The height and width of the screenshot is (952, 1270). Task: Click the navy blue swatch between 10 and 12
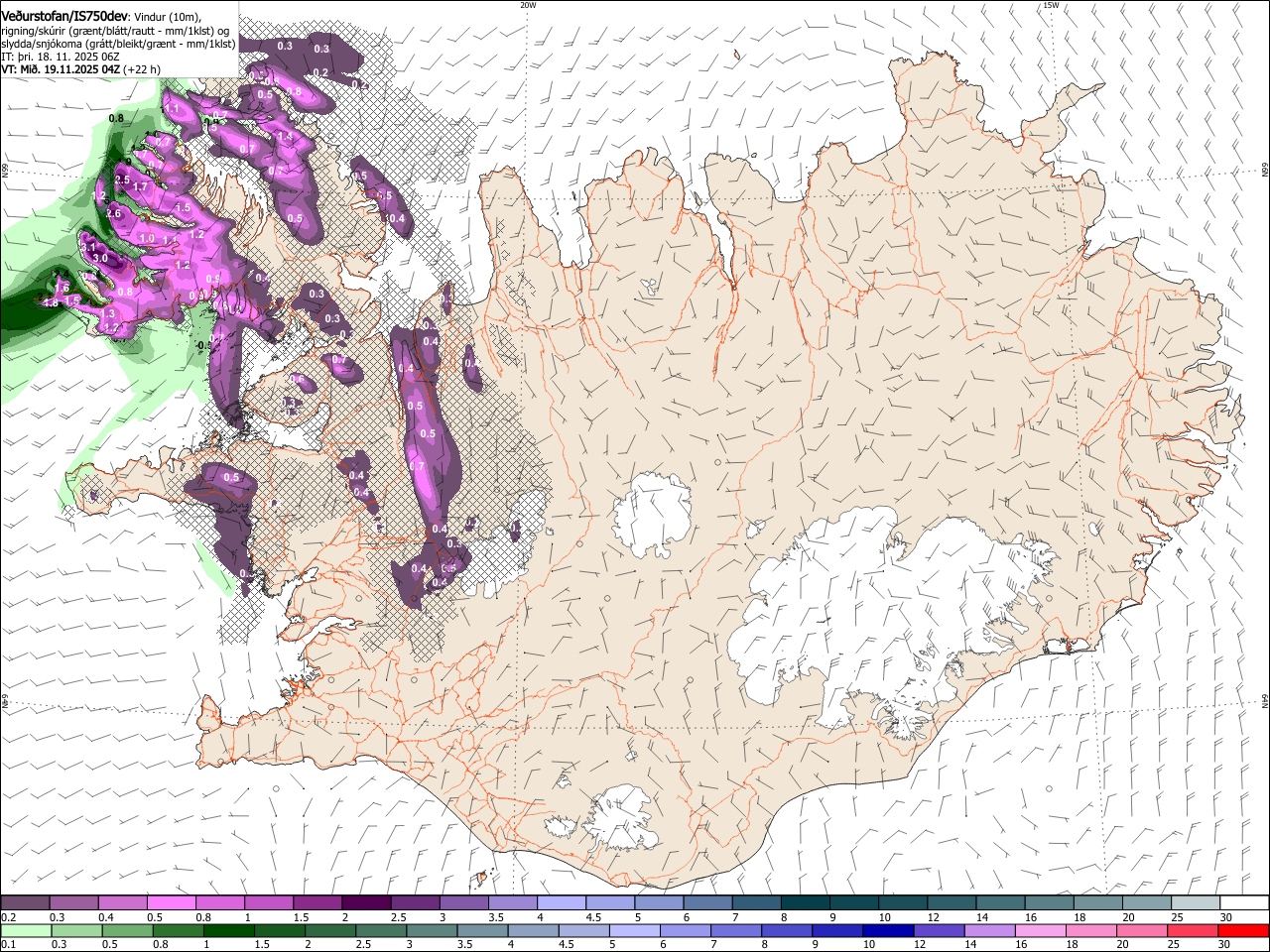click(887, 930)
